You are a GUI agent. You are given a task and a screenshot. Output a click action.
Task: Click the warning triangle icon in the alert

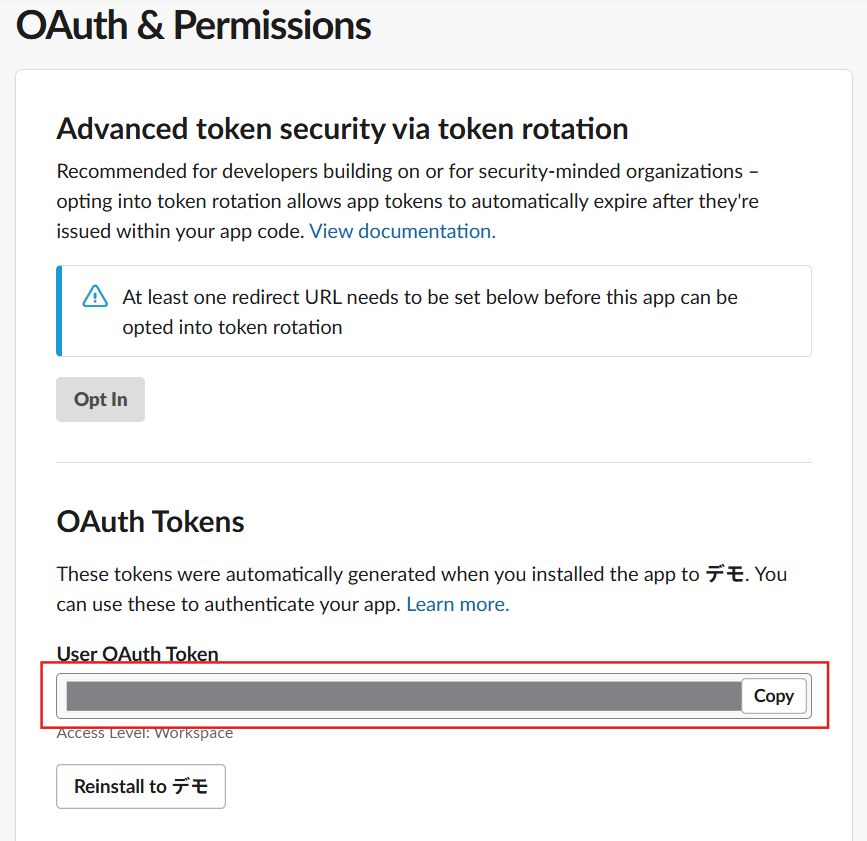tap(95, 296)
